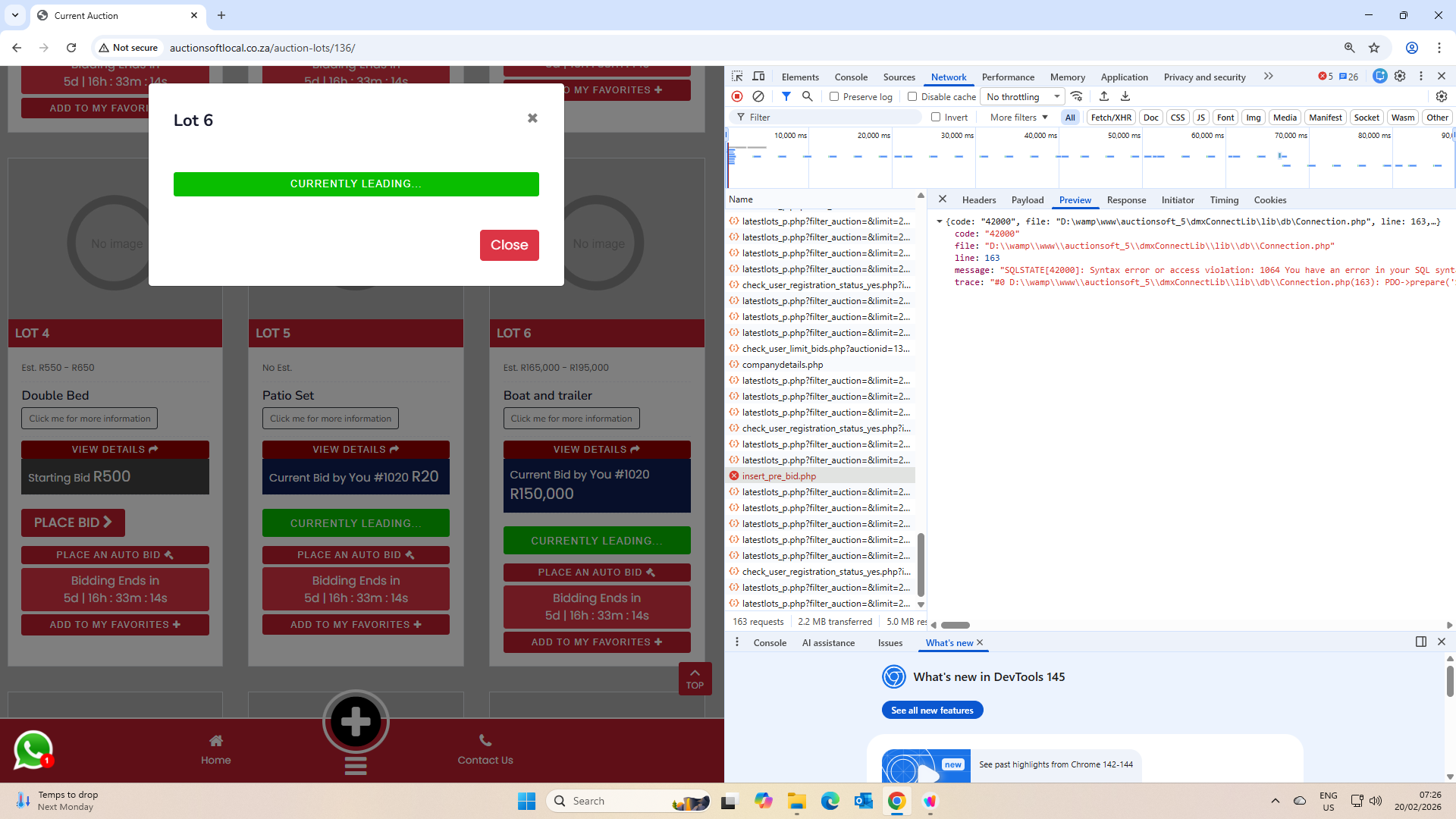
Task: Click the inspect element selector icon
Action: pos(737,77)
